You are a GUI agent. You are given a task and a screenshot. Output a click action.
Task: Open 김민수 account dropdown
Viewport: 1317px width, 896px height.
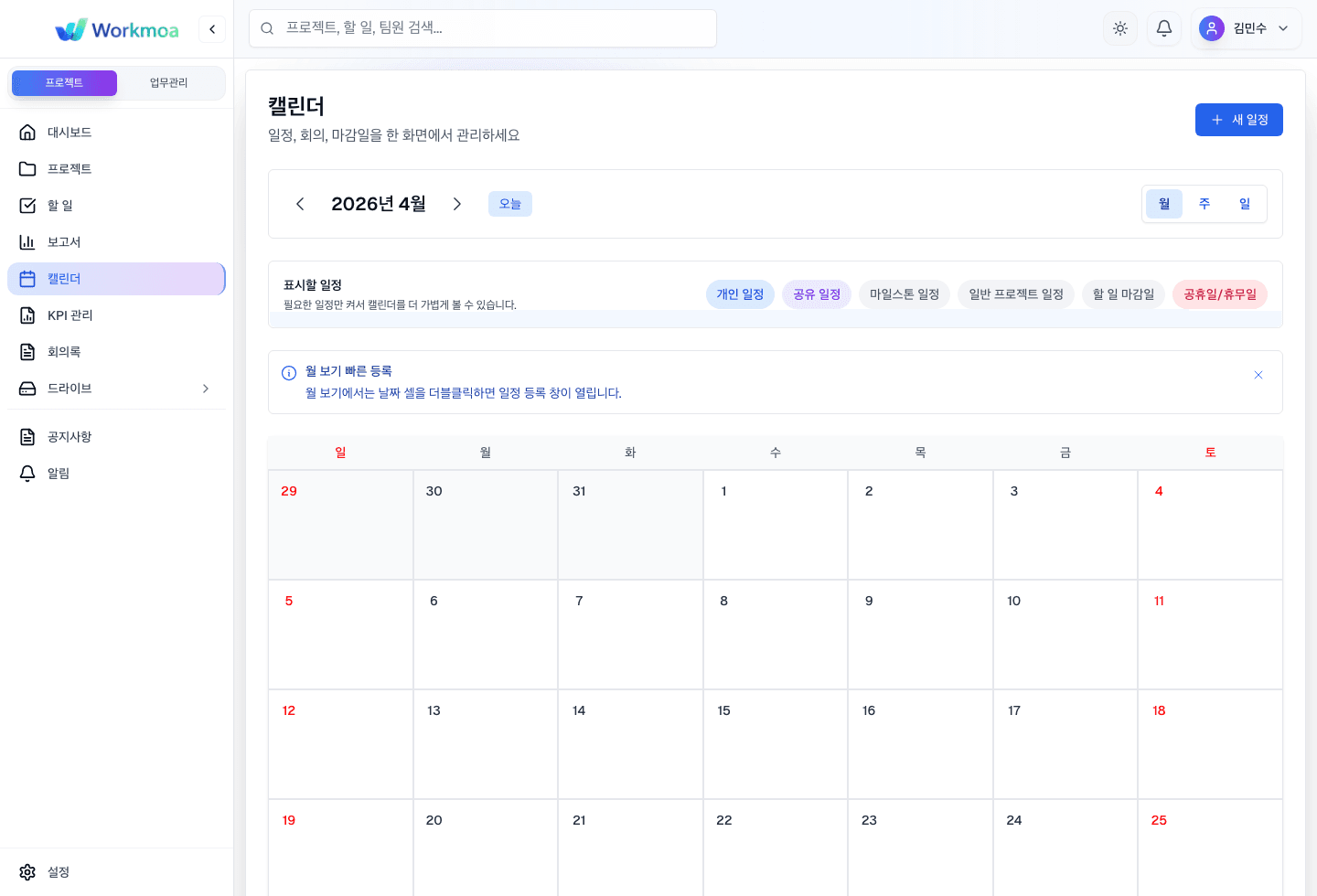point(1246,28)
